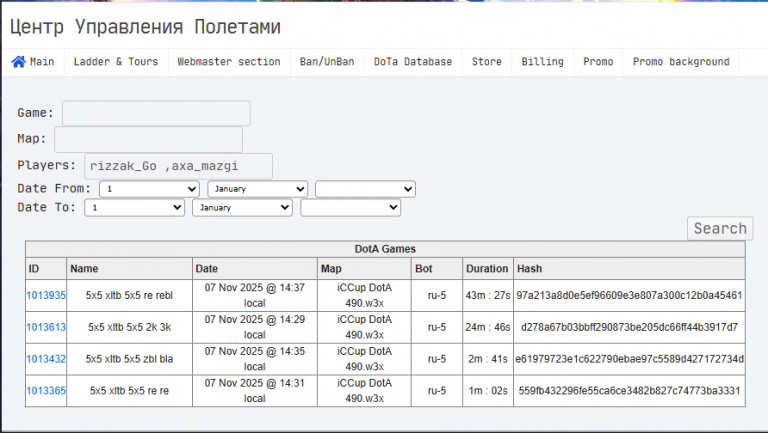Click hash starting with d278a67b03bb
The image size is (768, 433).
coord(629,327)
